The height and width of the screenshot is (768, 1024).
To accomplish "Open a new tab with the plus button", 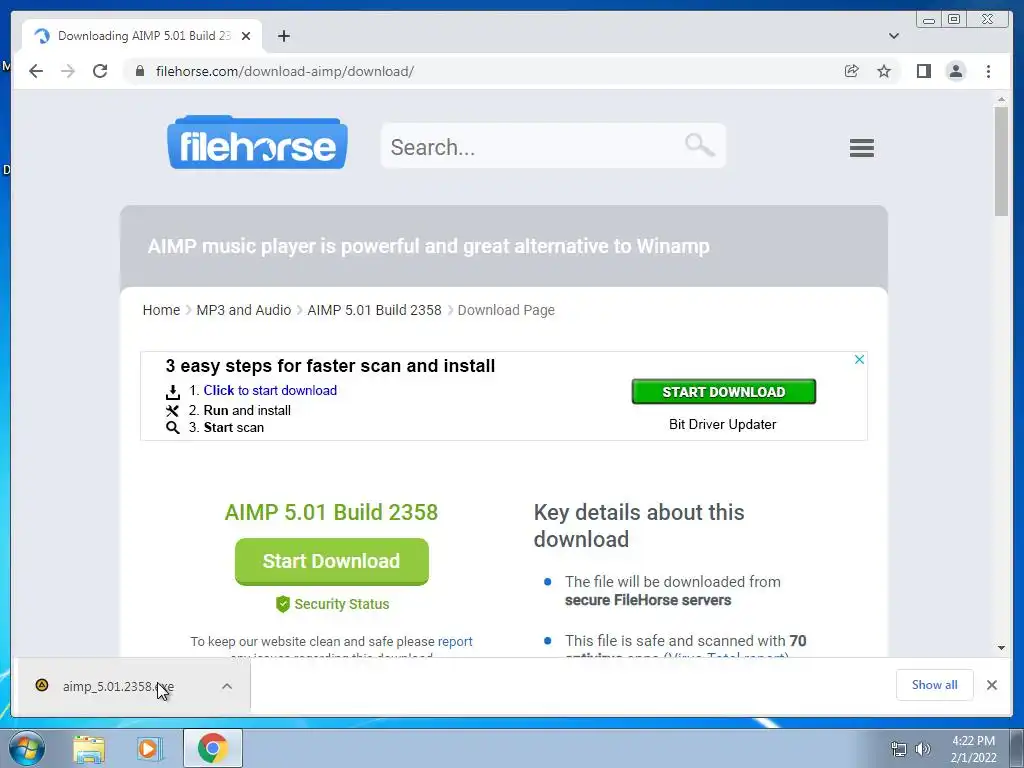I will click(283, 36).
